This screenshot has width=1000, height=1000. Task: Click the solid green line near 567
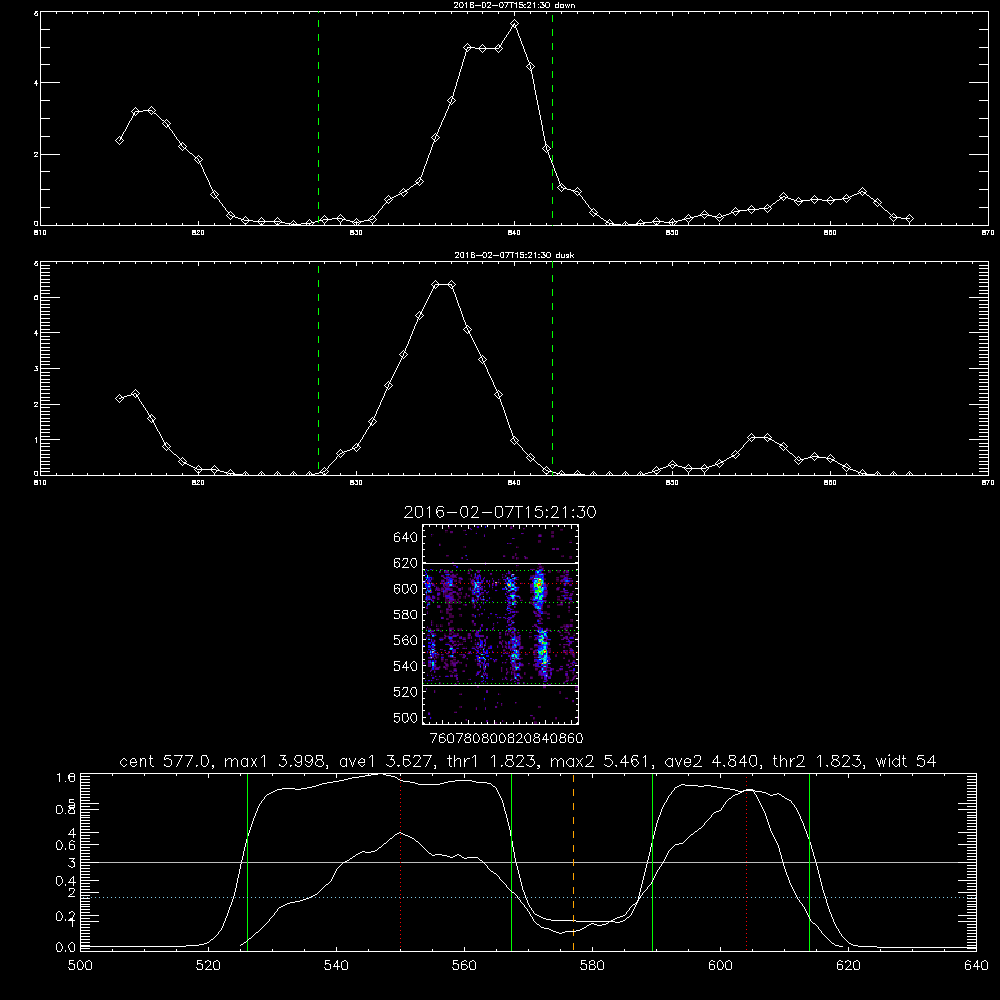511,861
